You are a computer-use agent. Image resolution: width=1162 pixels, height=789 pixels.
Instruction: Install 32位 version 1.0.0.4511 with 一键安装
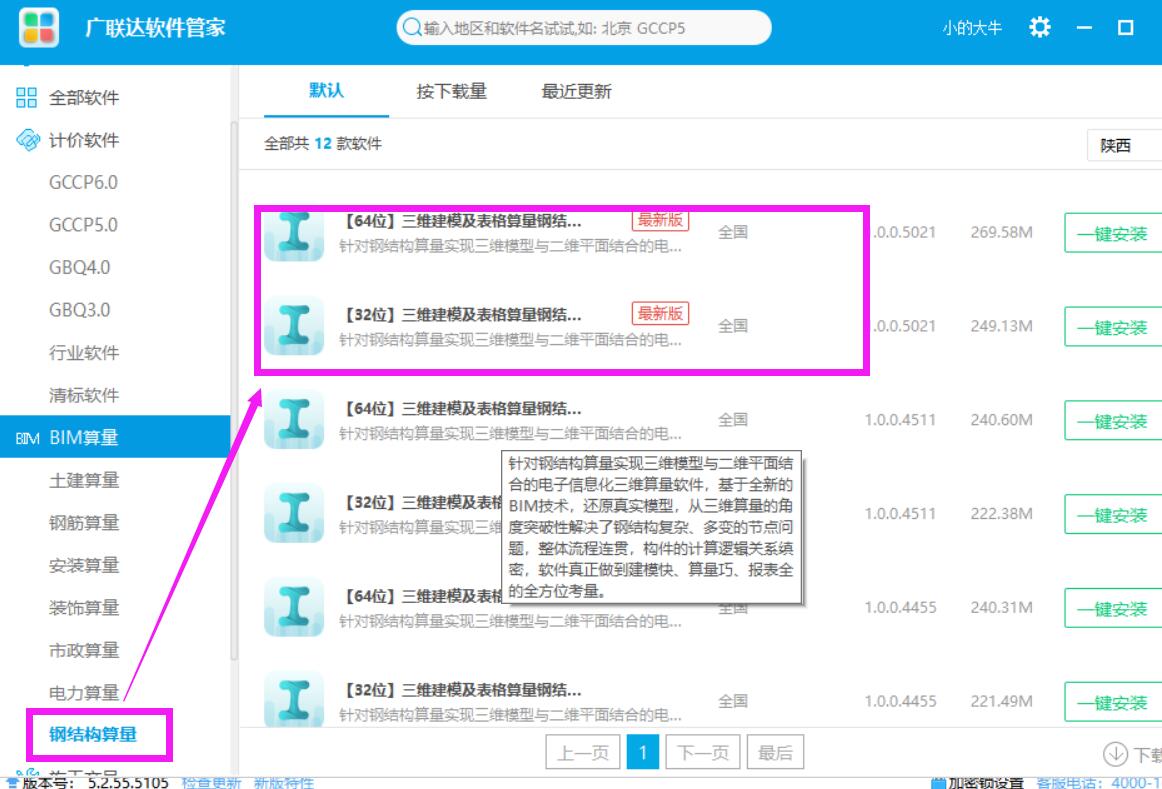pos(1112,514)
